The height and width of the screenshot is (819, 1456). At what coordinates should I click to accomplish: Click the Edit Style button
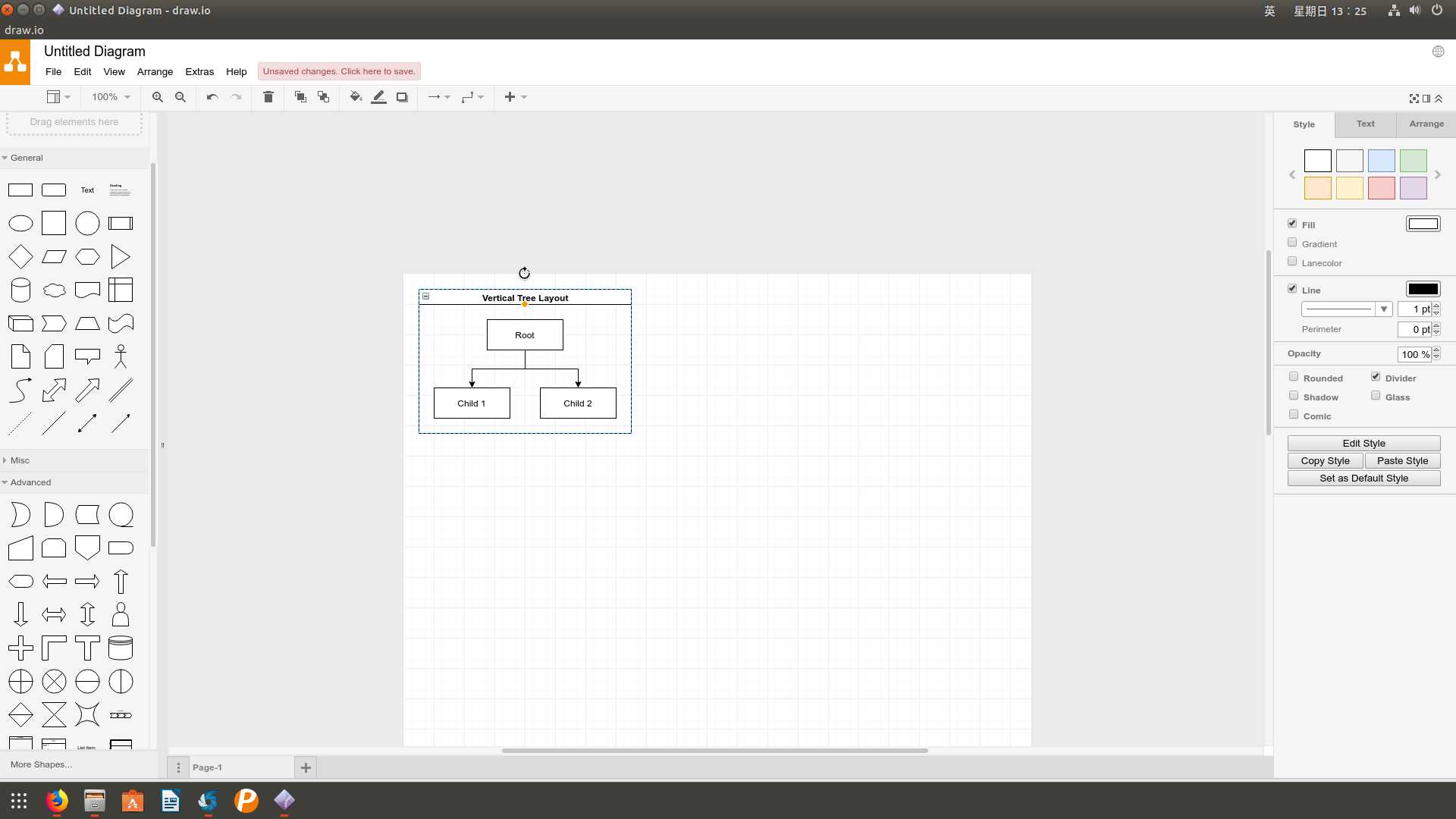[x=1363, y=443]
